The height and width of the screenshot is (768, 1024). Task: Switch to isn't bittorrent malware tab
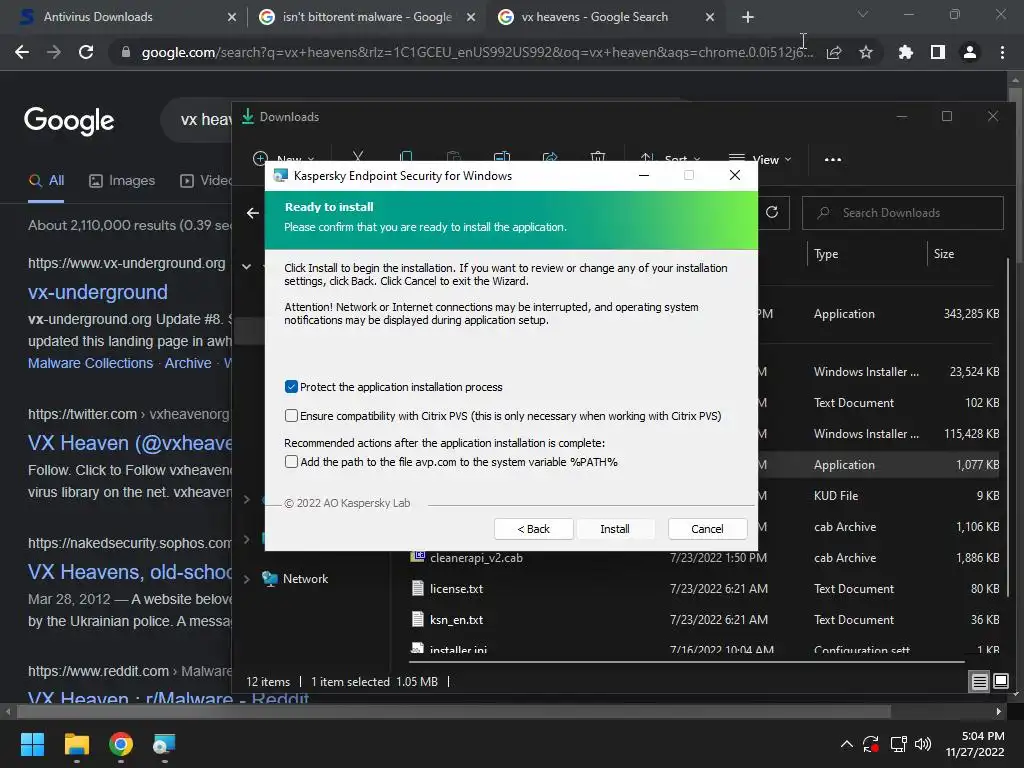(x=367, y=17)
